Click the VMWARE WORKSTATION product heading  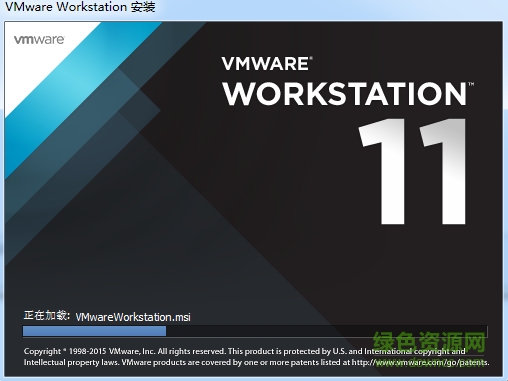pos(348,81)
